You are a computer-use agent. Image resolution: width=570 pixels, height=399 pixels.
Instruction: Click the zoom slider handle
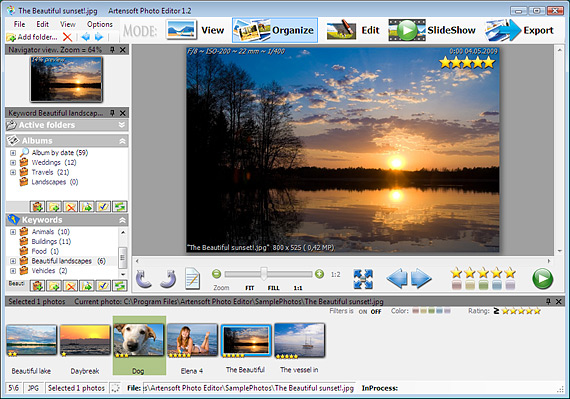(x=264, y=274)
